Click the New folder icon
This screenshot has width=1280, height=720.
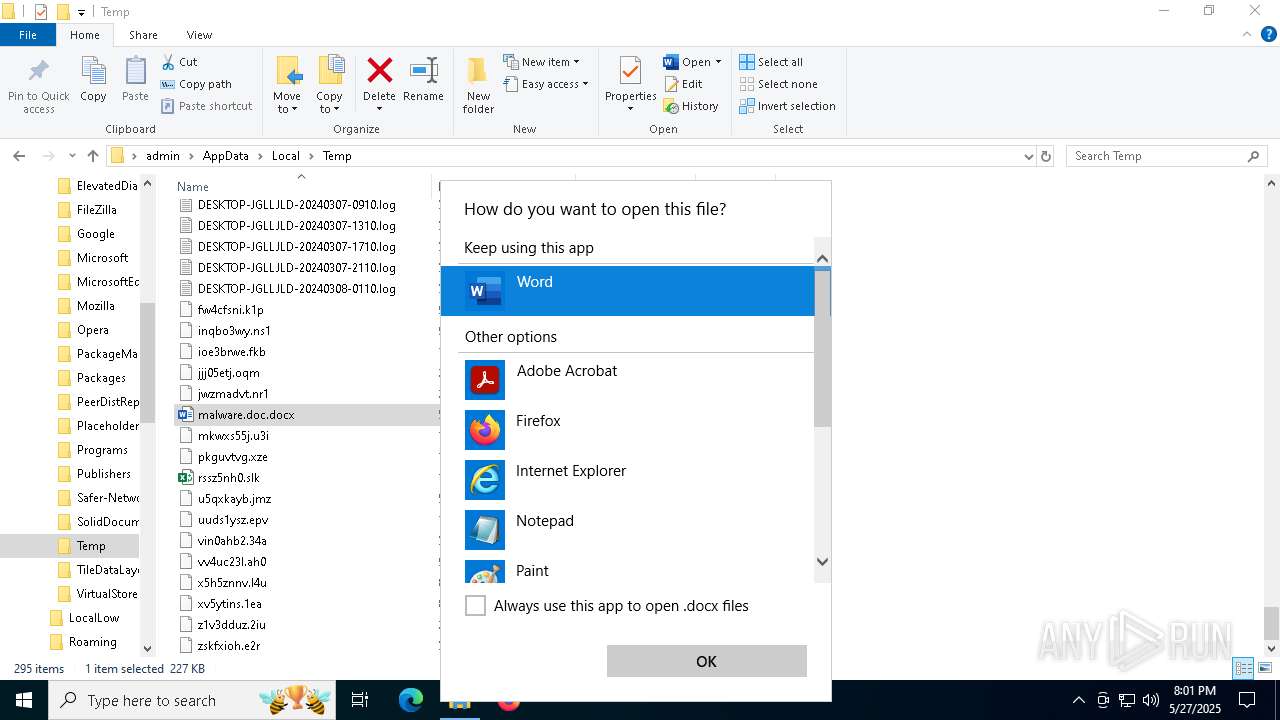click(478, 70)
